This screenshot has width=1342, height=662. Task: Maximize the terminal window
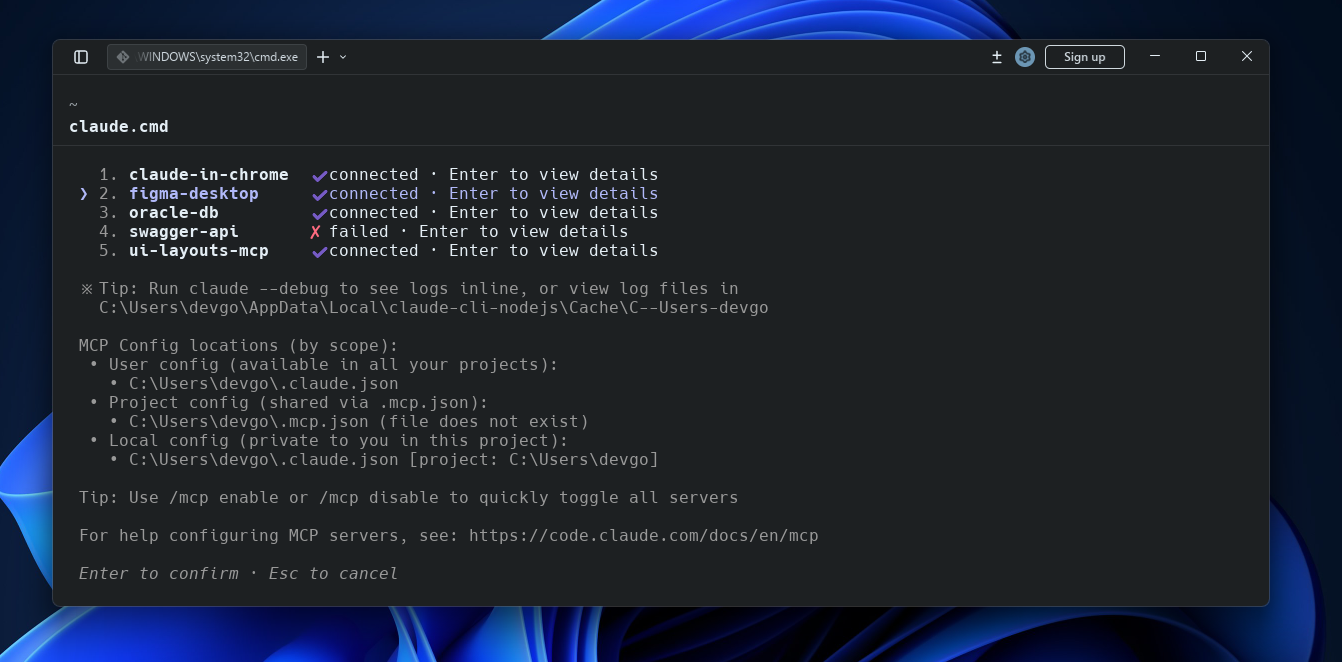(x=1201, y=57)
